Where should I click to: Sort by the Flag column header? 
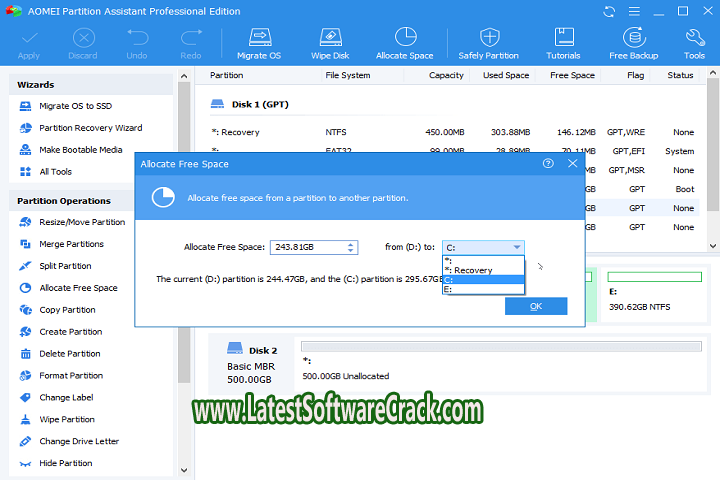tap(636, 75)
